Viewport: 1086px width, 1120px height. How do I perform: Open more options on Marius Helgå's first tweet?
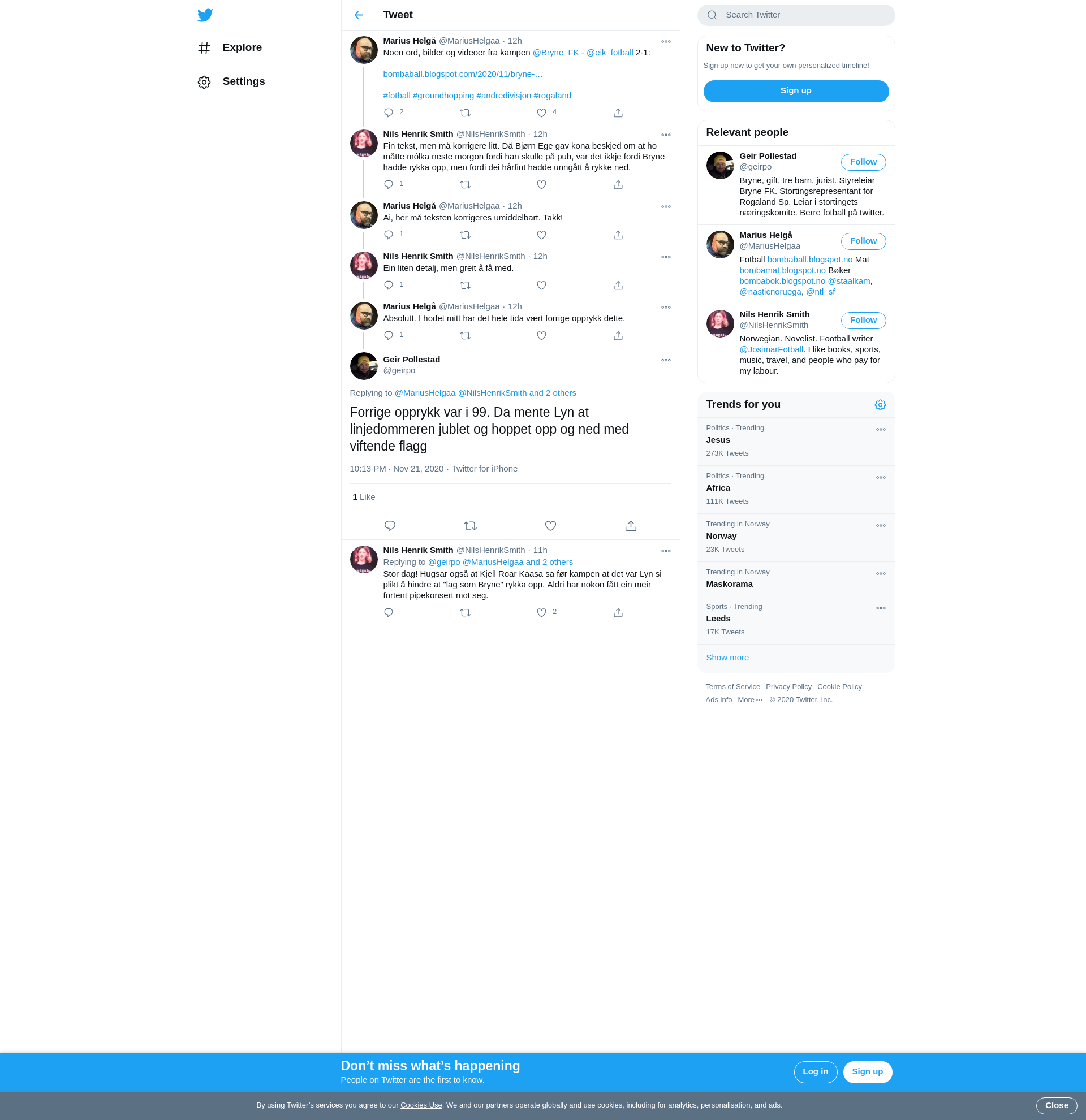(666, 41)
